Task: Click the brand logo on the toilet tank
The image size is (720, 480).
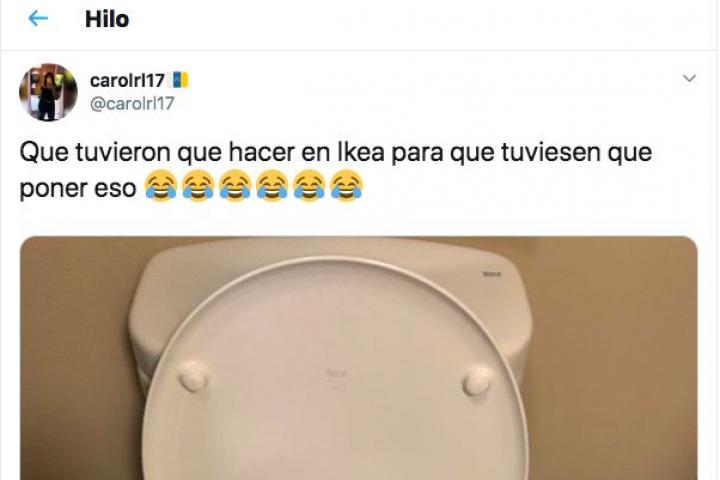Action: tap(492, 274)
